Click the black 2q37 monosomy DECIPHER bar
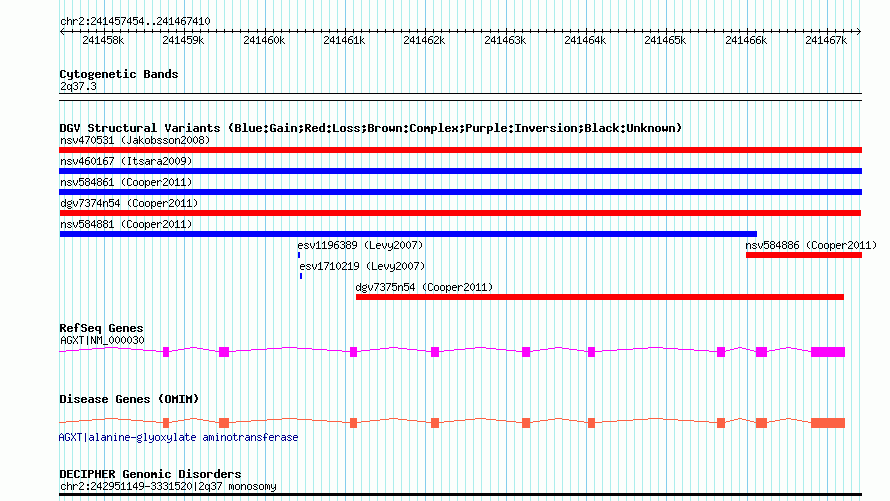This screenshot has height=501, width=890. pyautogui.click(x=460, y=495)
